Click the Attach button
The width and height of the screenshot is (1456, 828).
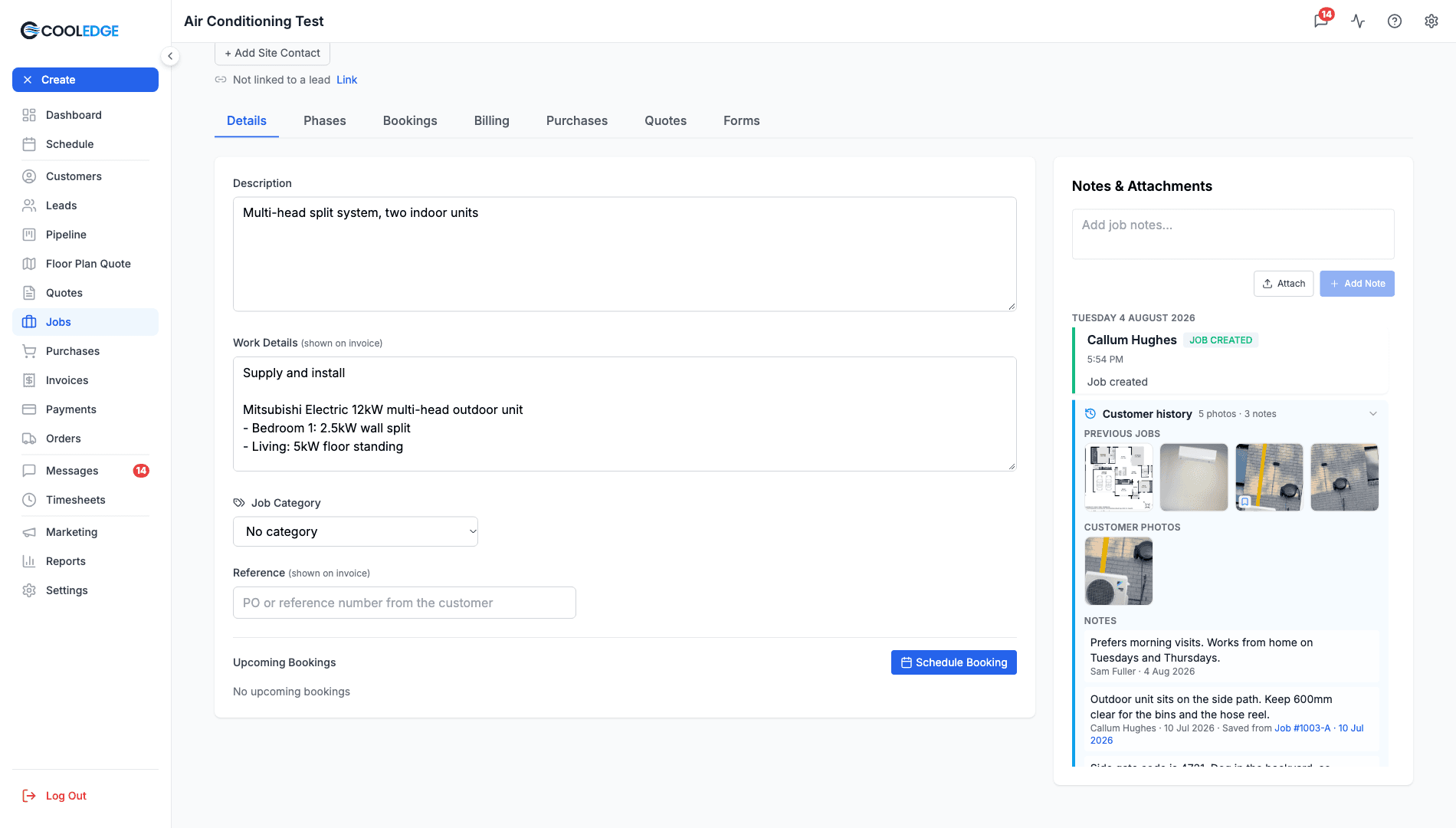pyautogui.click(x=1284, y=284)
